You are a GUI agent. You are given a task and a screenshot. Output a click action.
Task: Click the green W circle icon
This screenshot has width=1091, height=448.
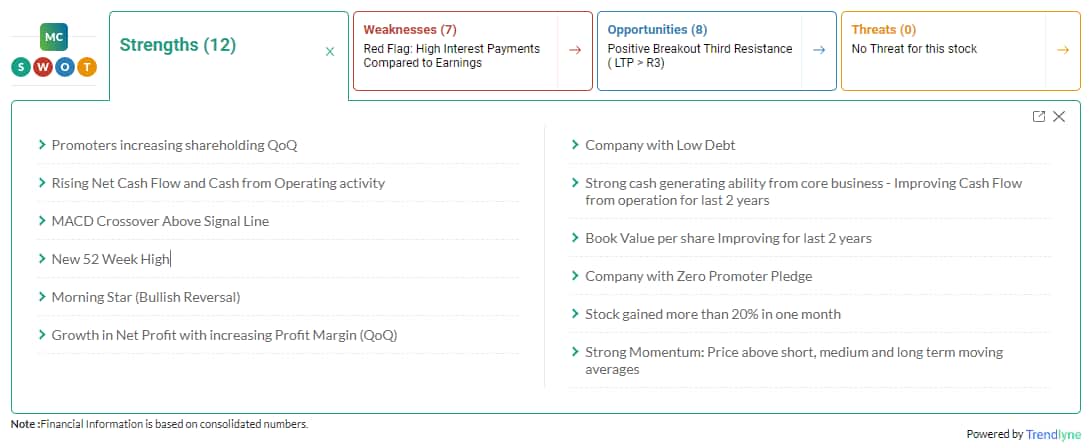point(43,67)
